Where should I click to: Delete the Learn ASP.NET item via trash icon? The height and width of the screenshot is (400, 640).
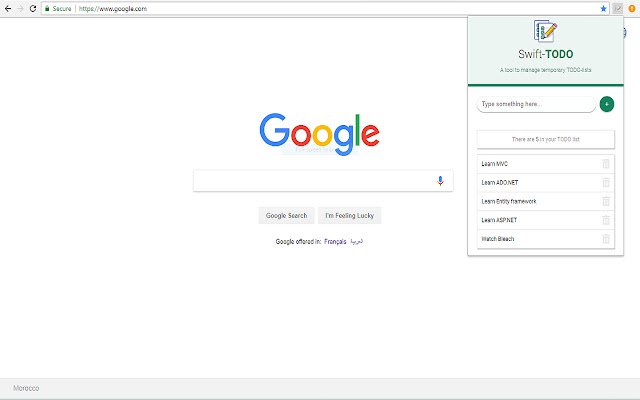[x=606, y=220]
